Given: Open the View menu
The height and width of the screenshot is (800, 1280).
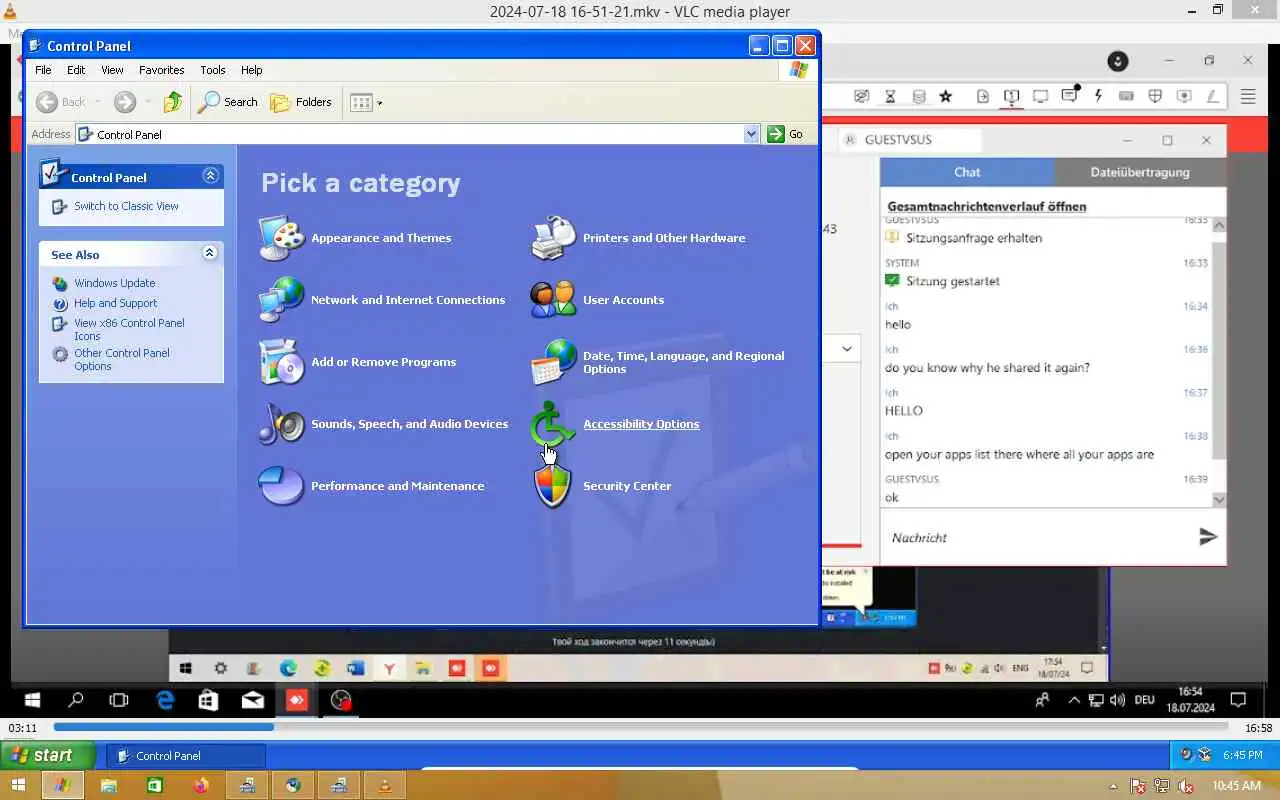Looking at the screenshot, I should (x=112, y=70).
